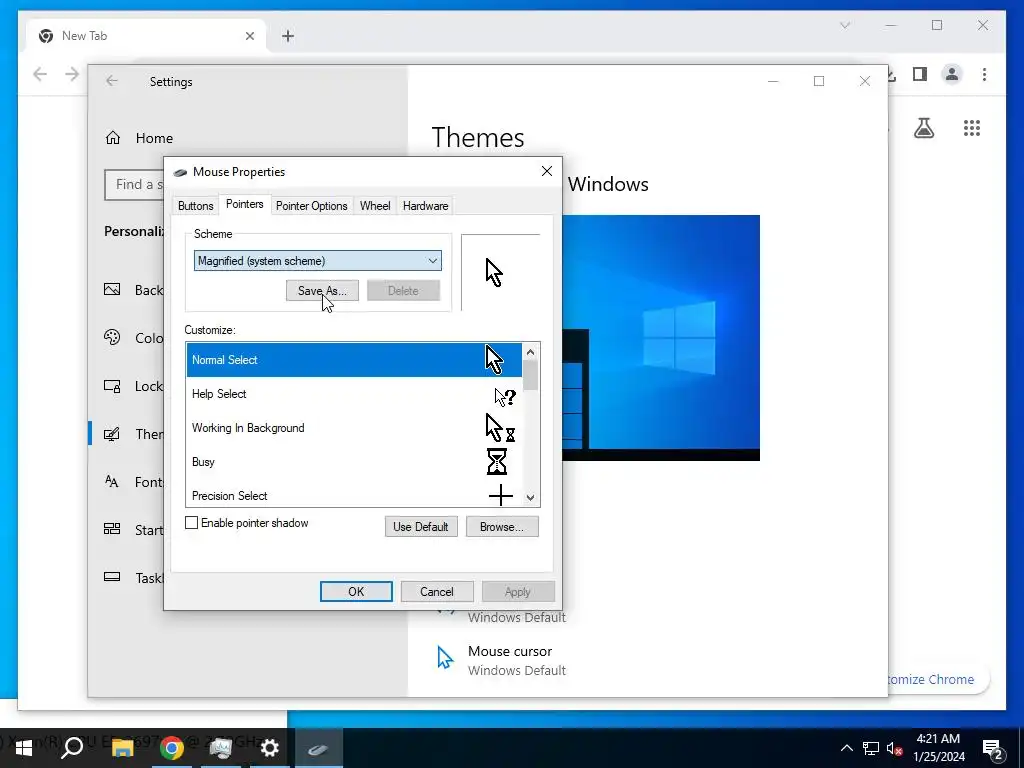Open the Pointer Options tab
The height and width of the screenshot is (768, 1024).
click(312, 206)
